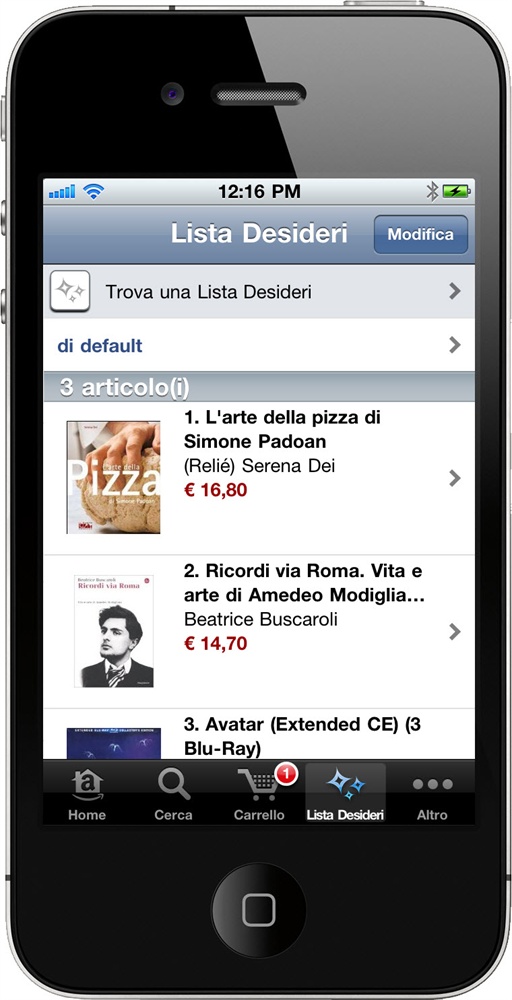The image size is (512, 1000).
Task: Tap the sparkle icon beside Trova una Lista Desideri
Action: (69, 291)
